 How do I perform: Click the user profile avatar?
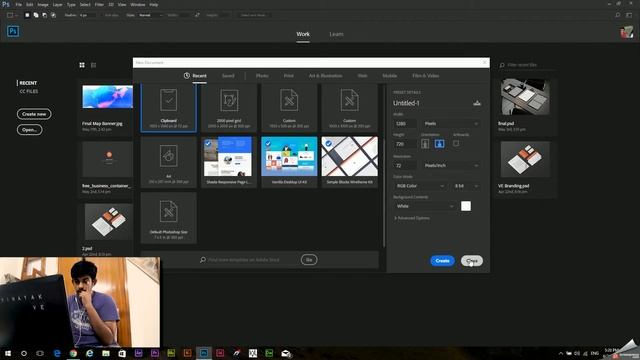[627, 32]
